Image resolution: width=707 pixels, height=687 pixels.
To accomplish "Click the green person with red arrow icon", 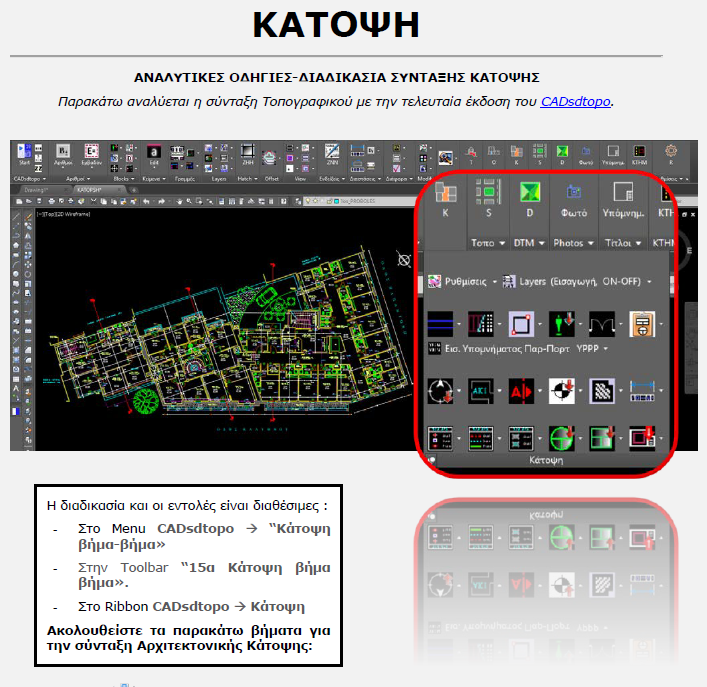I will coord(561,324).
